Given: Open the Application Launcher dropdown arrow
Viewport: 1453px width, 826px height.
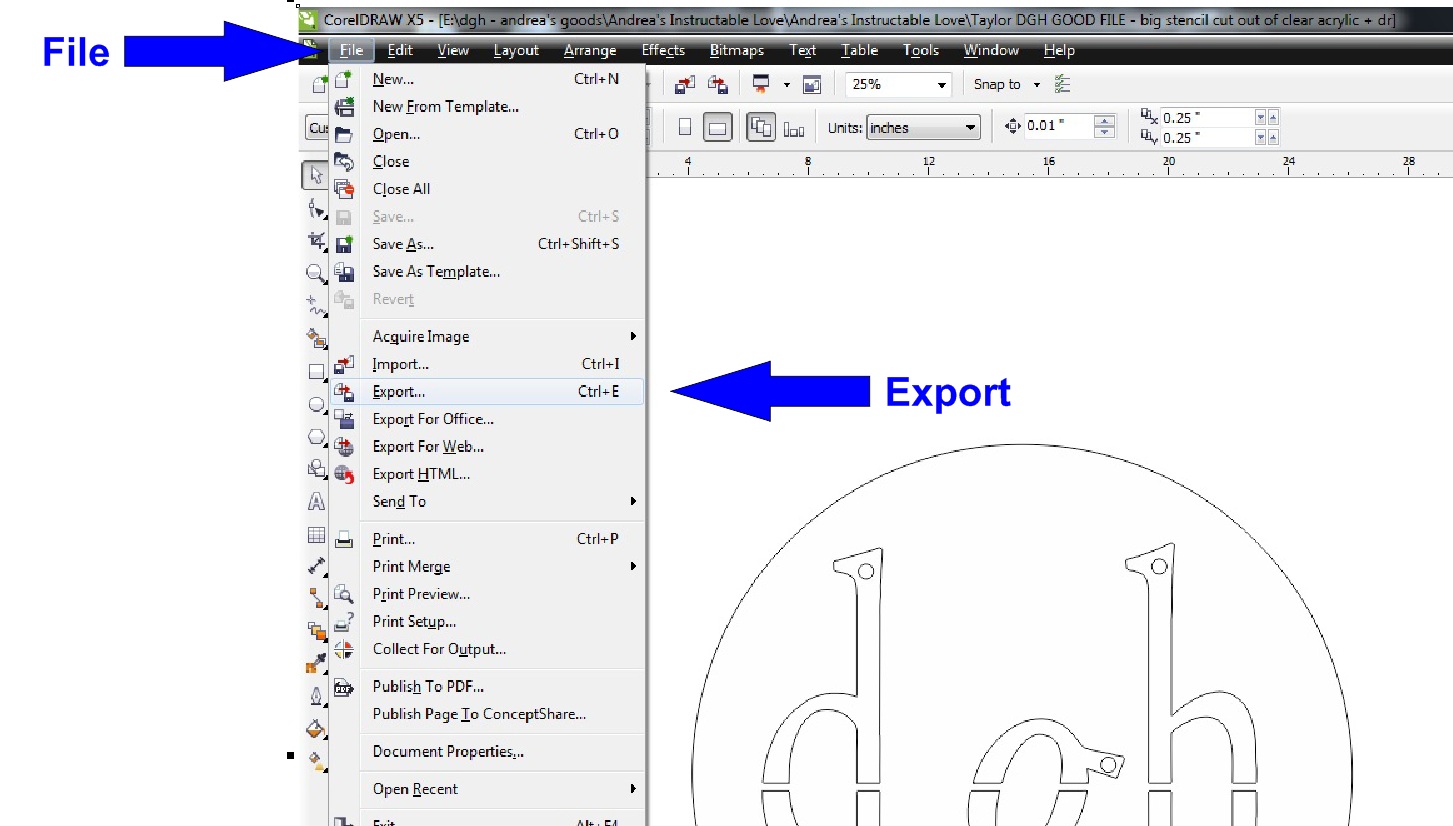Looking at the screenshot, I should (x=787, y=85).
